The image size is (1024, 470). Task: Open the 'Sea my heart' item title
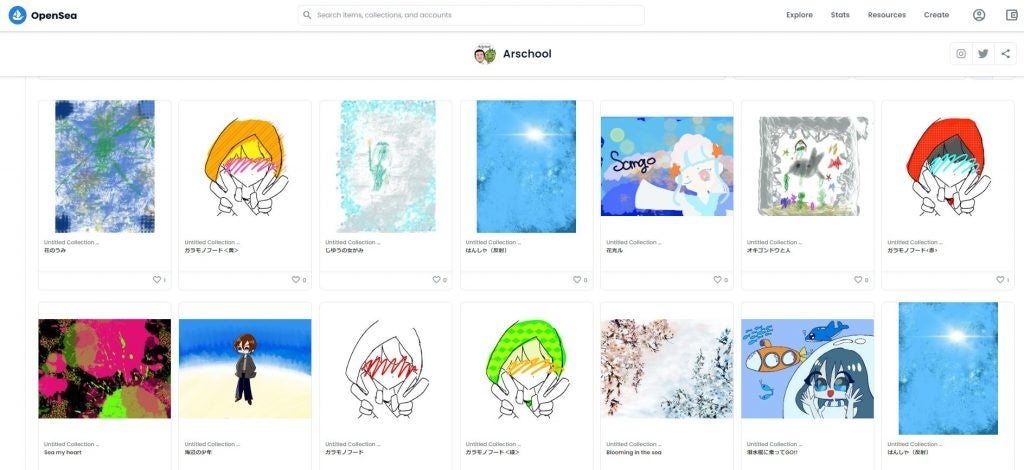coord(63,452)
